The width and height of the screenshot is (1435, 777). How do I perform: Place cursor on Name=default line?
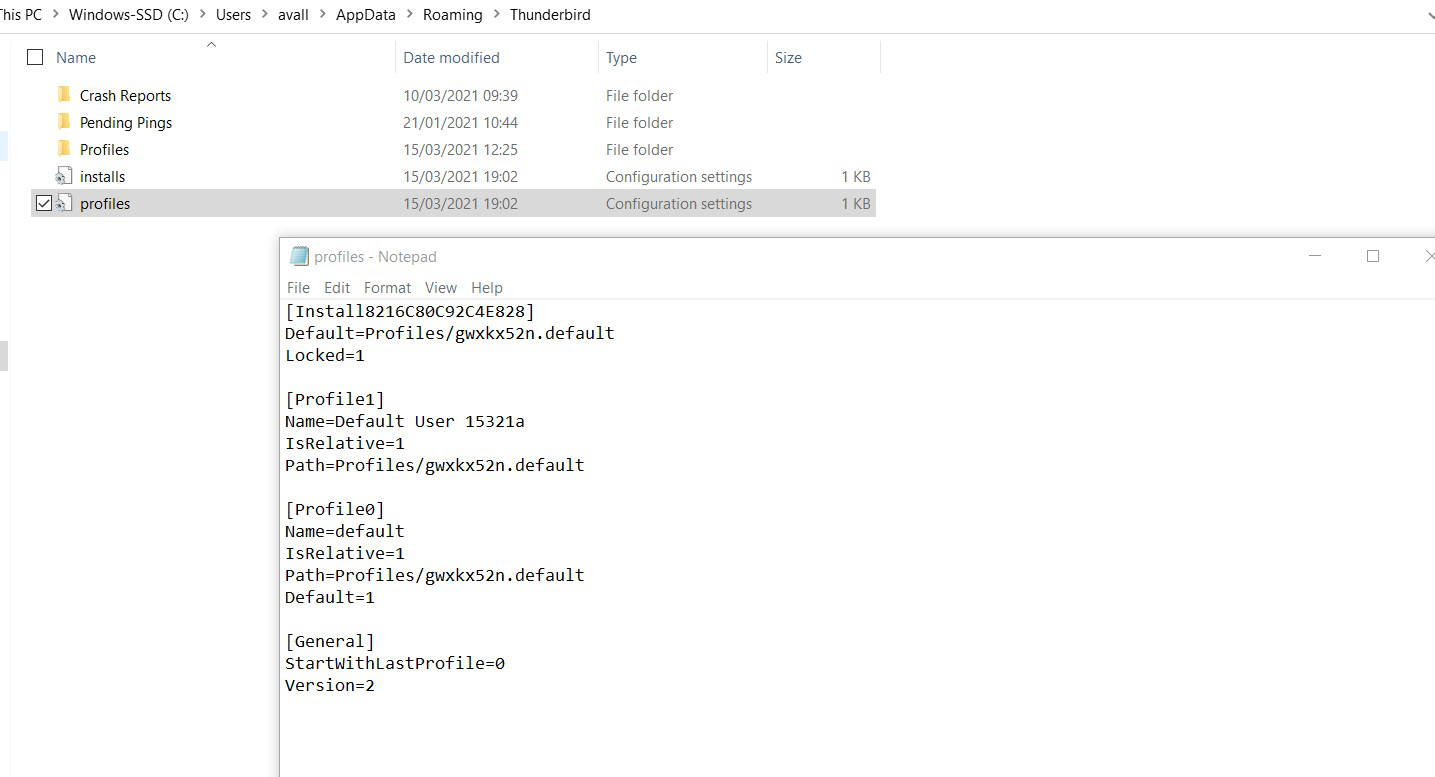pyautogui.click(x=345, y=531)
